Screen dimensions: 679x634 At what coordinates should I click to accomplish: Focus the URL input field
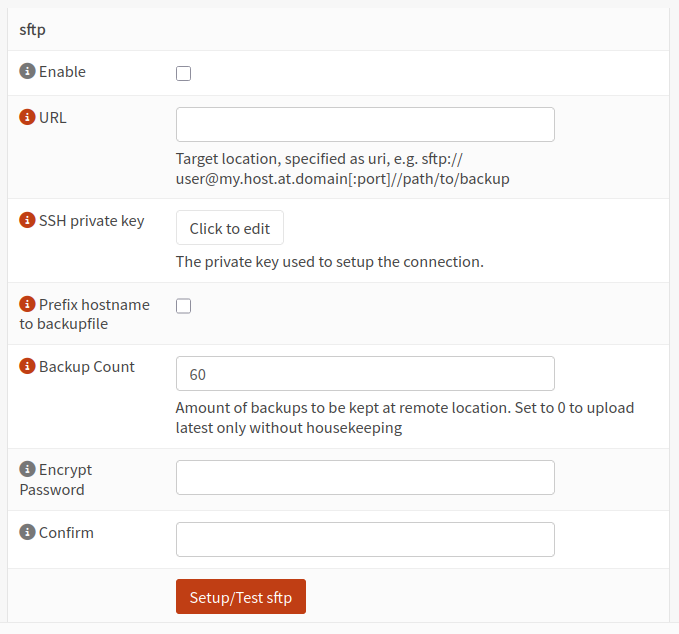(x=365, y=125)
